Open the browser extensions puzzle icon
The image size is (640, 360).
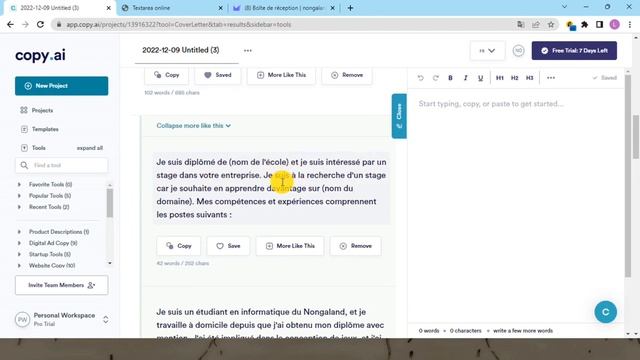tap(584, 24)
